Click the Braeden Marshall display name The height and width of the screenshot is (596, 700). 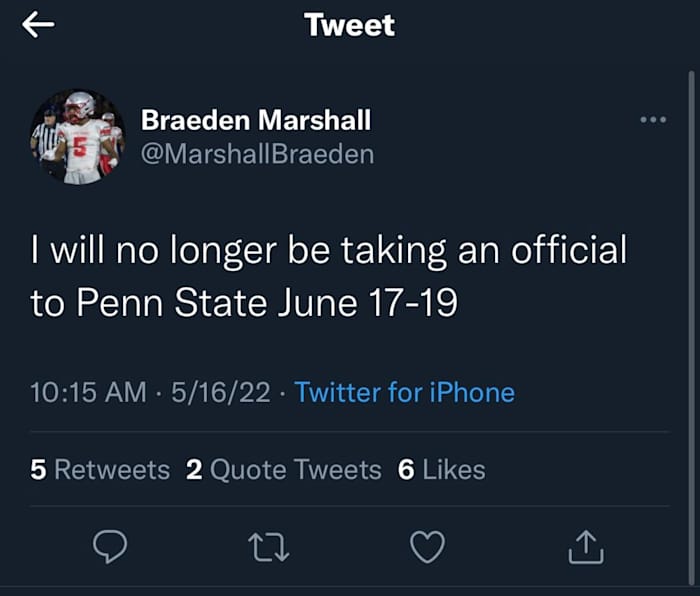256,121
